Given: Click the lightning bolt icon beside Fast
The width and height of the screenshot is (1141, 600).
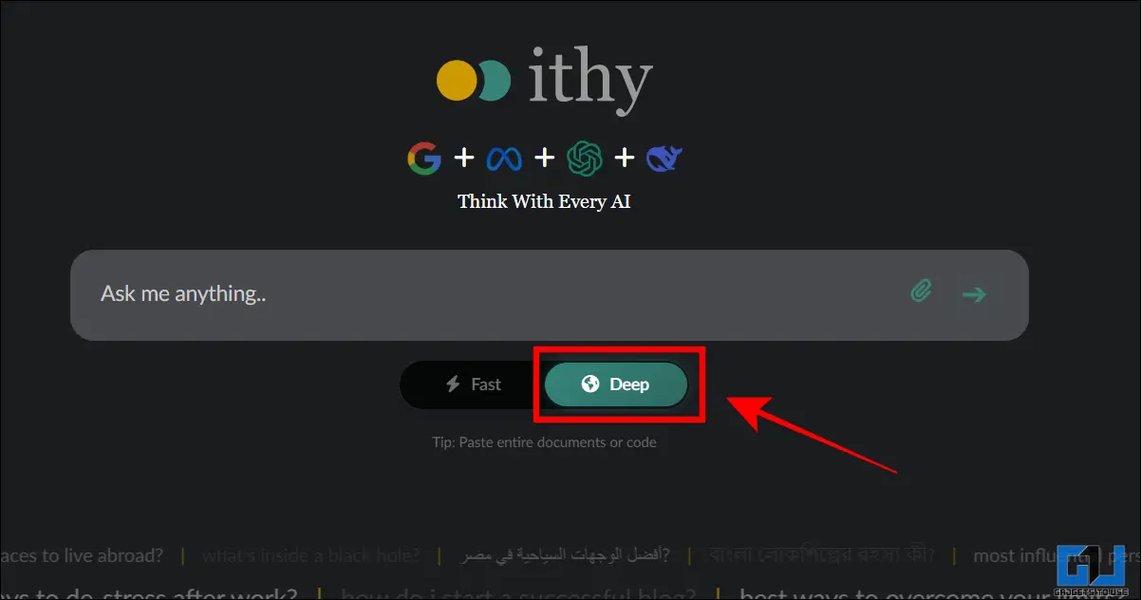Looking at the screenshot, I should (x=453, y=384).
